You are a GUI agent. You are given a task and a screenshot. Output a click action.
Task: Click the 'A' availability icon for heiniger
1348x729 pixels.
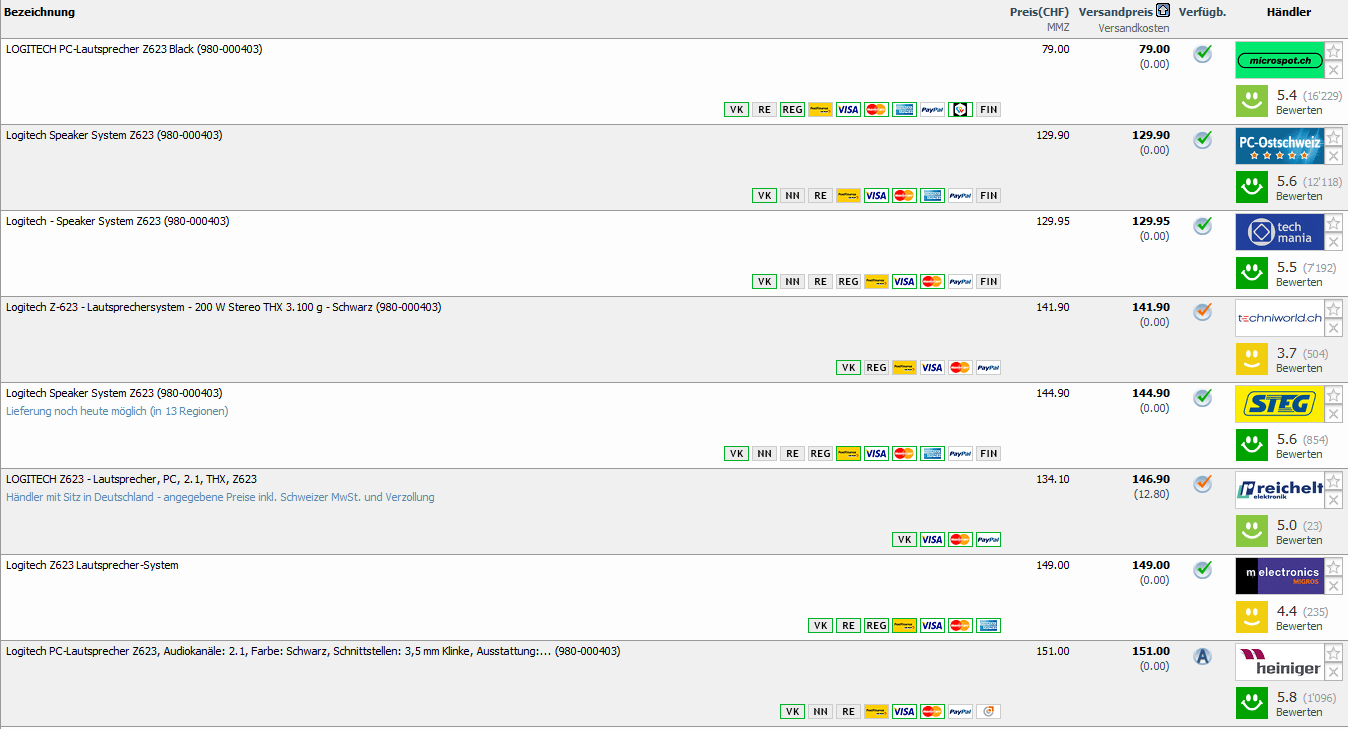1202,656
